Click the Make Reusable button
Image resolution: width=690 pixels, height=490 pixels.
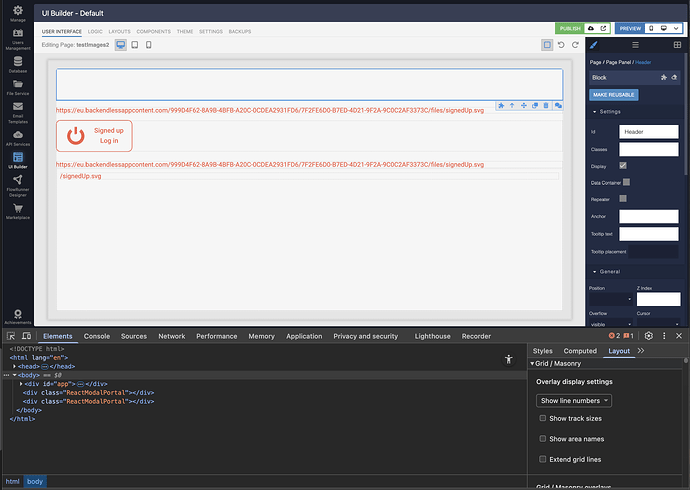click(613, 94)
